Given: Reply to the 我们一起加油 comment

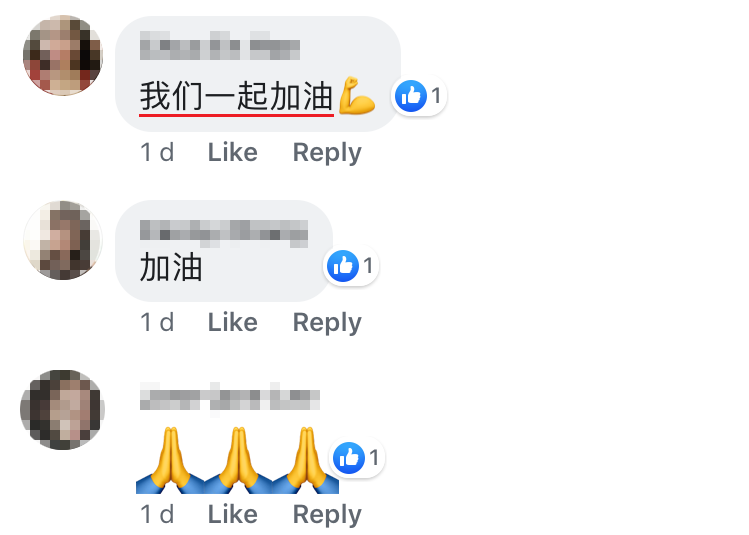Looking at the screenshot, I should point(327,153).
